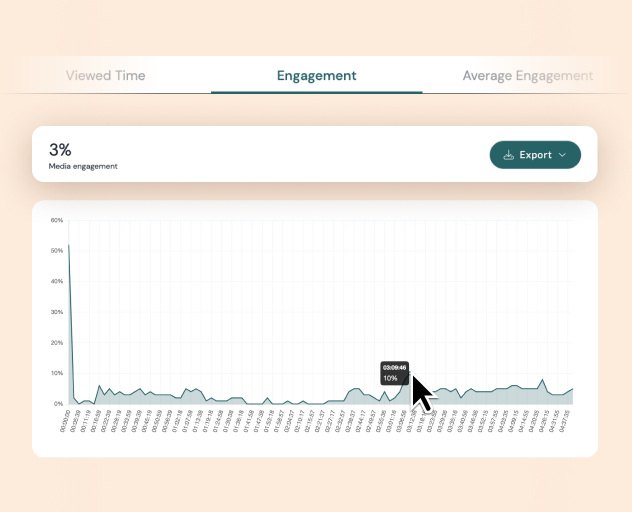632x512 pixels.
Task: Select the Engagement tab
Action: coord(316,75)
